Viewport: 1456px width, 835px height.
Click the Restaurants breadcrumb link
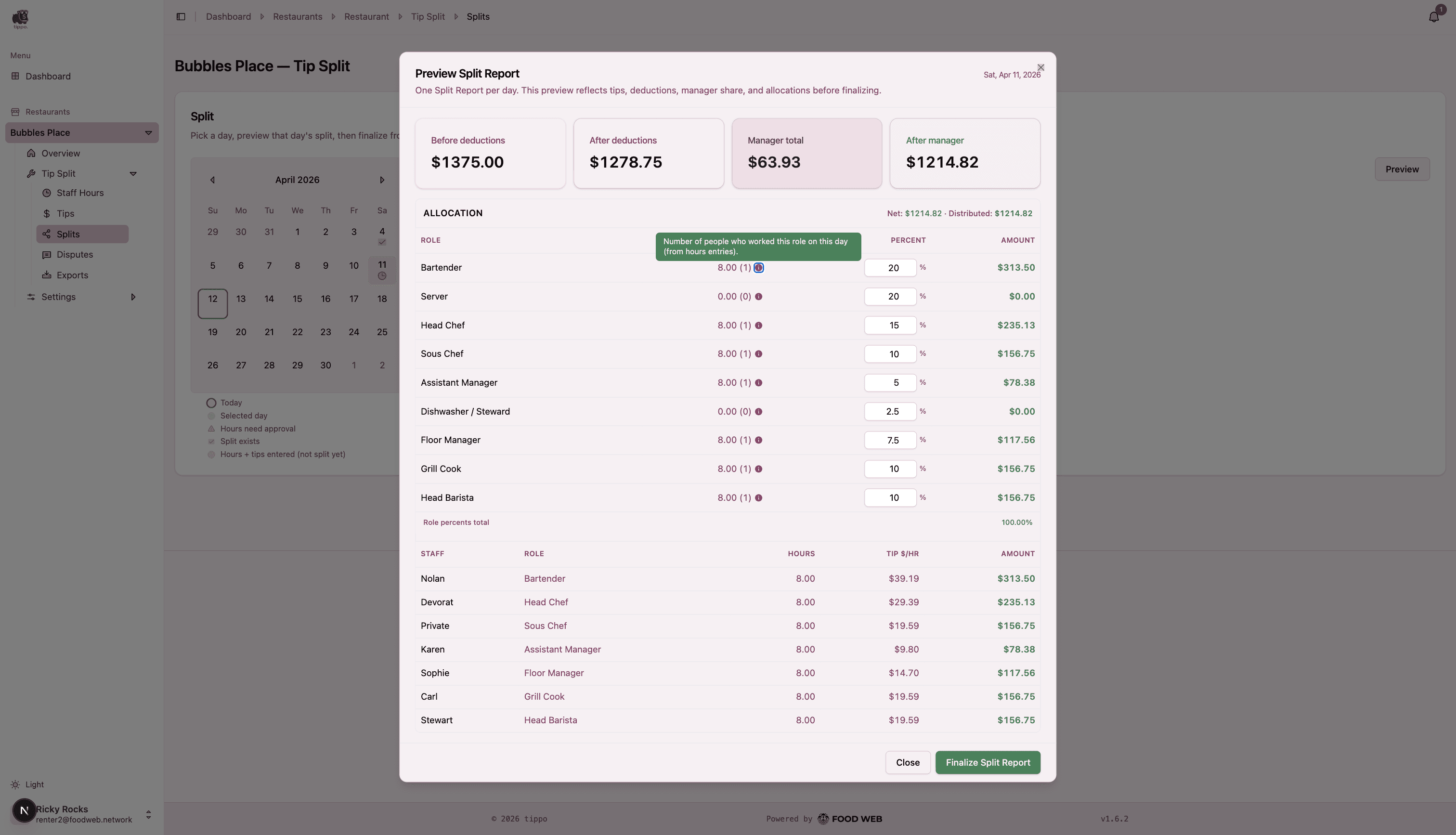(298, 17)
